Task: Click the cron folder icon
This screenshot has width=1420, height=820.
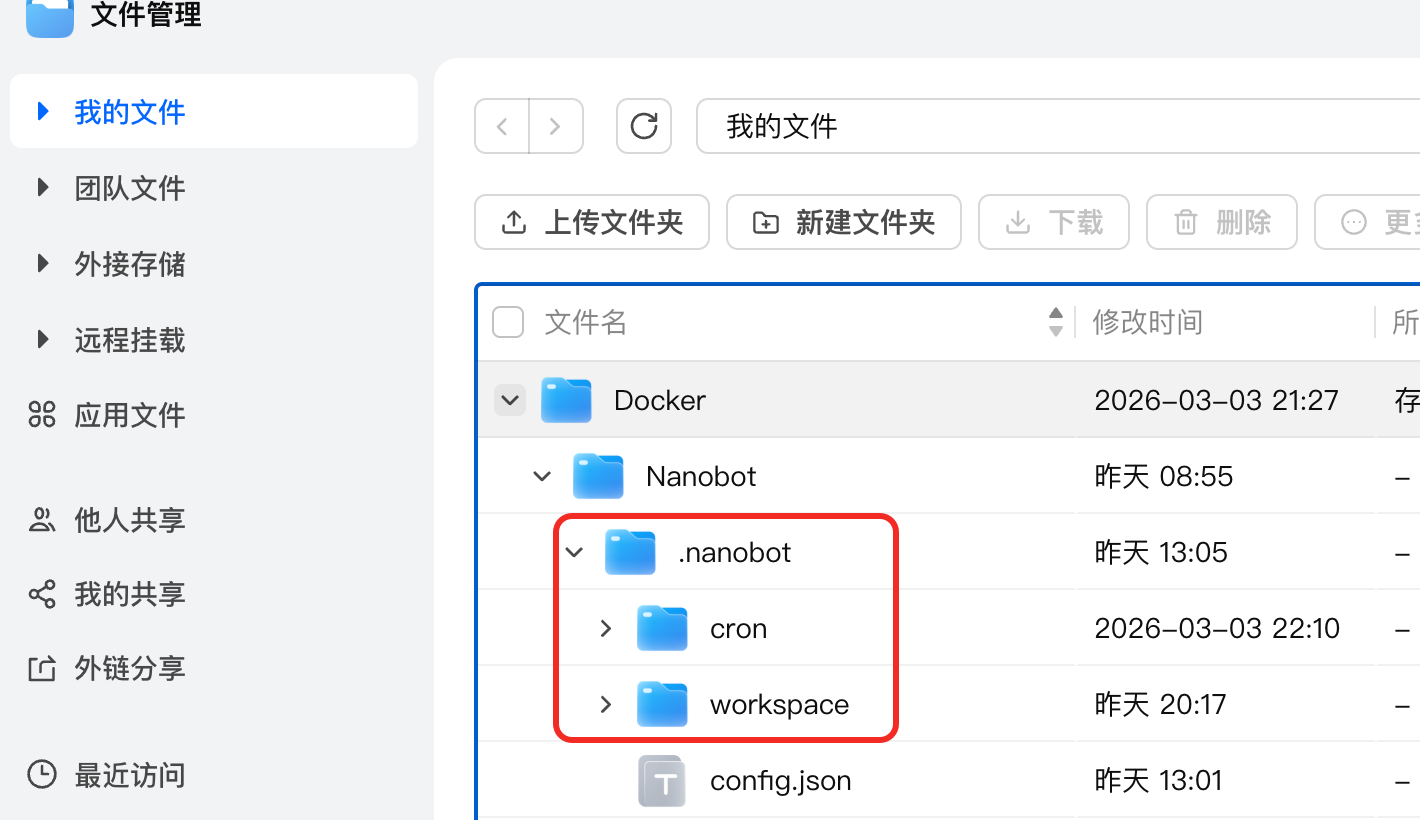Action: 662,628
